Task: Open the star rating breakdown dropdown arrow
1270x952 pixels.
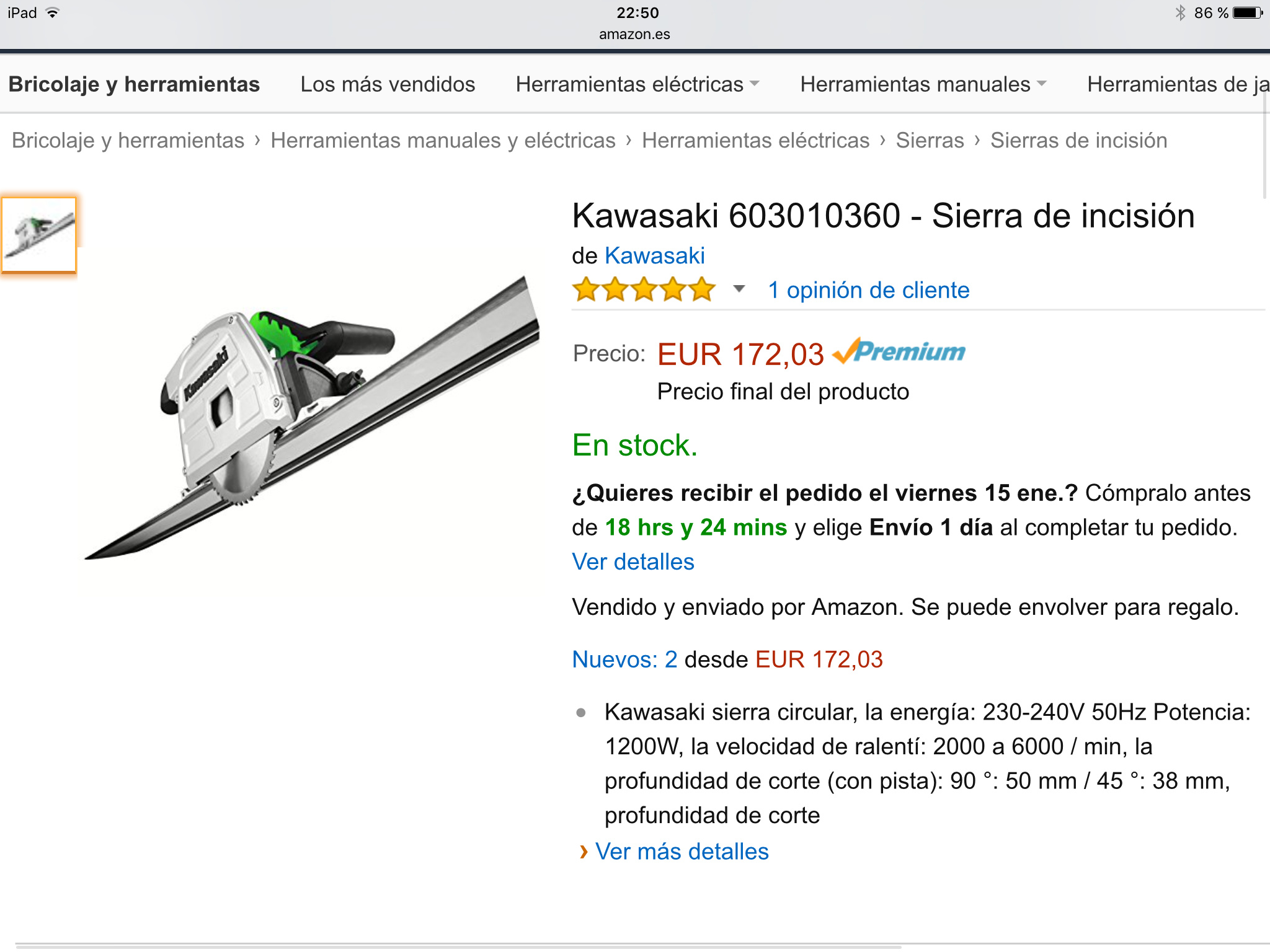Action: point(739,289)
